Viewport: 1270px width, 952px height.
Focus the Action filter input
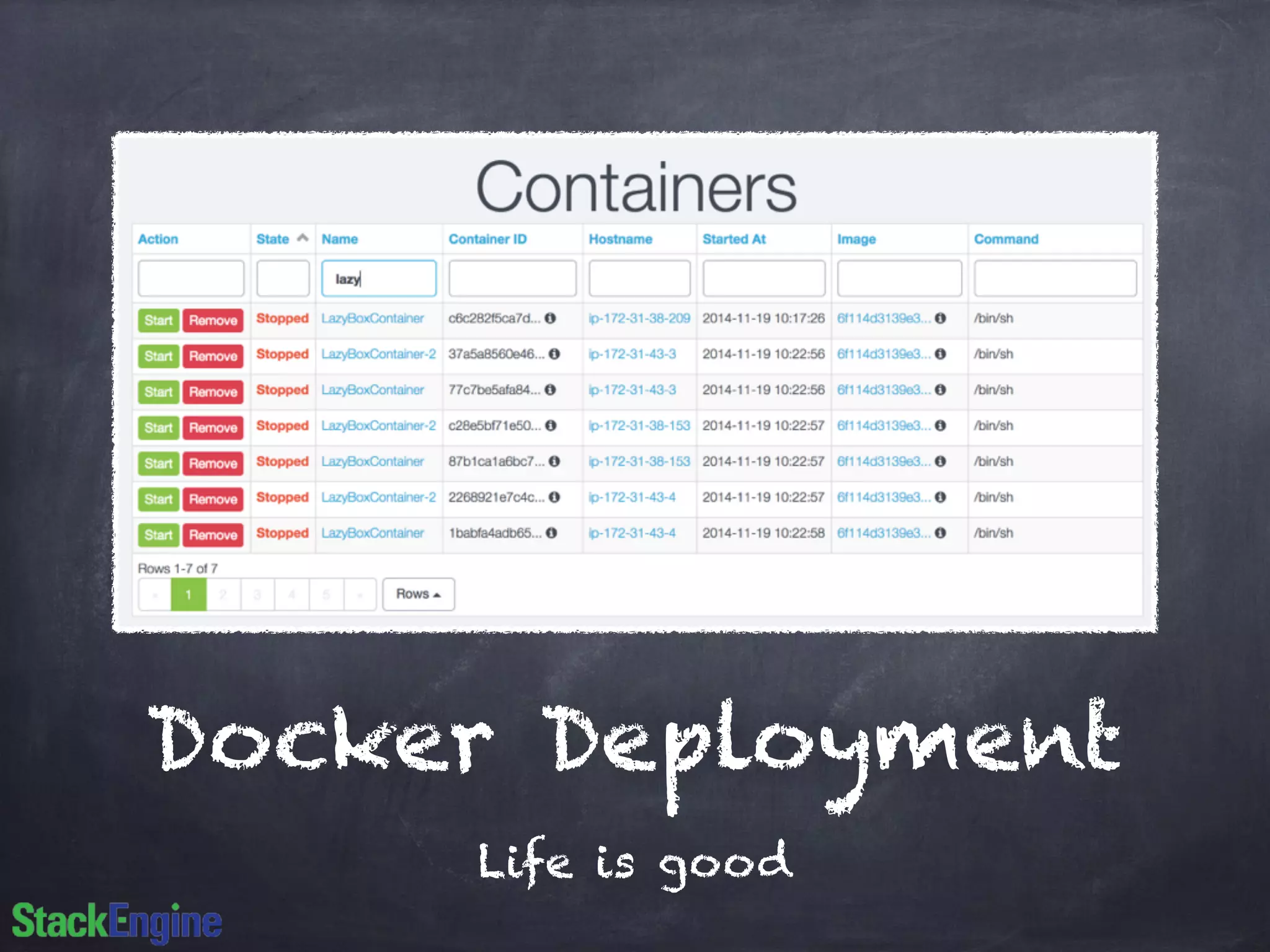point(191,278)
